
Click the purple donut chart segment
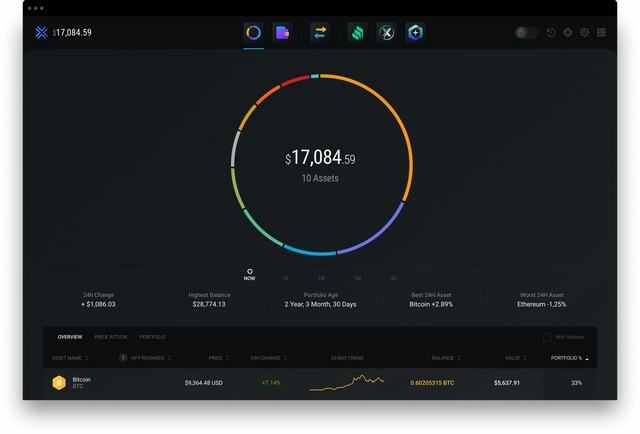[x=377, y=234]
